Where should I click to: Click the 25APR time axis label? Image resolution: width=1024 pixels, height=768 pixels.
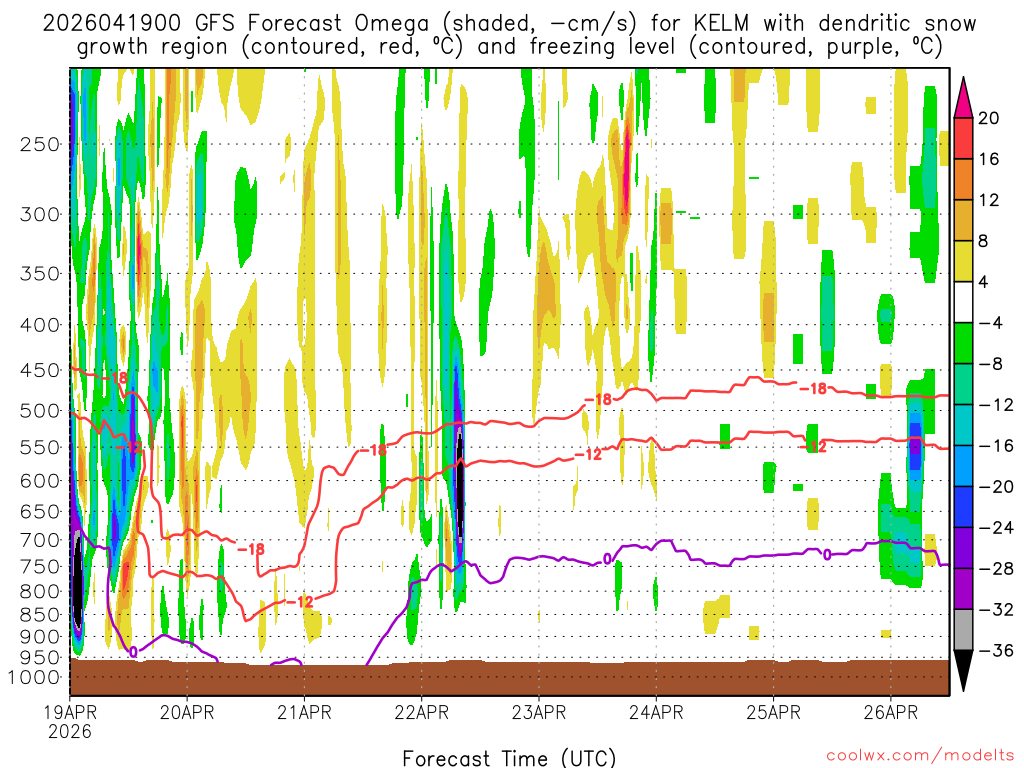(774, 712)
